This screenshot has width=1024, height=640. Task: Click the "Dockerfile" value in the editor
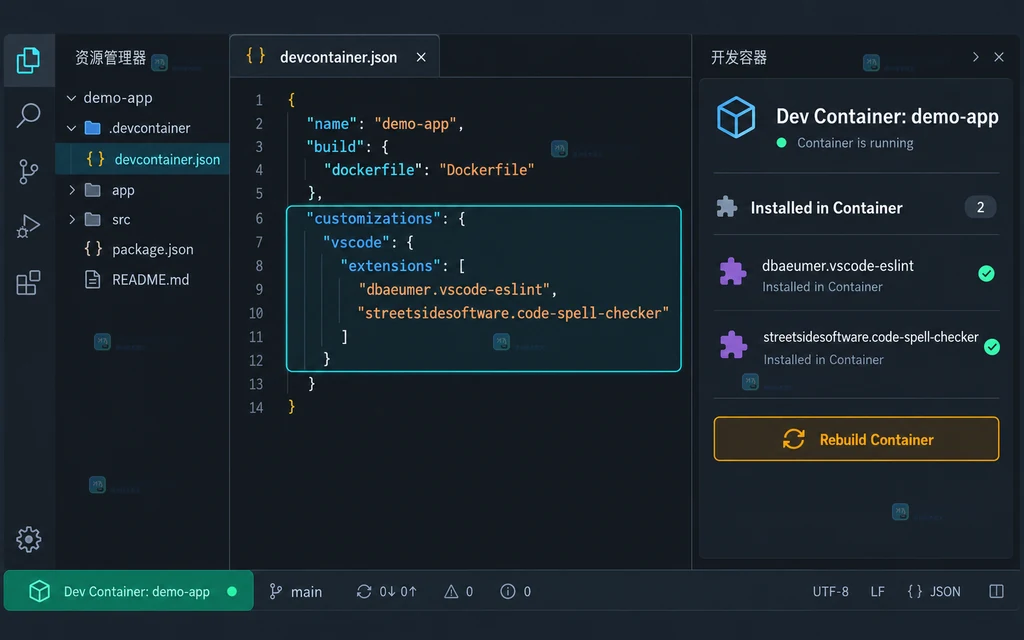click(x=487, y=170)
